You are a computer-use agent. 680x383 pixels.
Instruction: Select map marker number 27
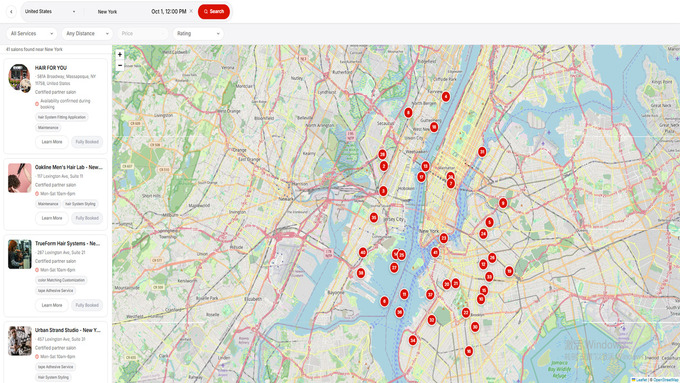click(x=394, y=268)
